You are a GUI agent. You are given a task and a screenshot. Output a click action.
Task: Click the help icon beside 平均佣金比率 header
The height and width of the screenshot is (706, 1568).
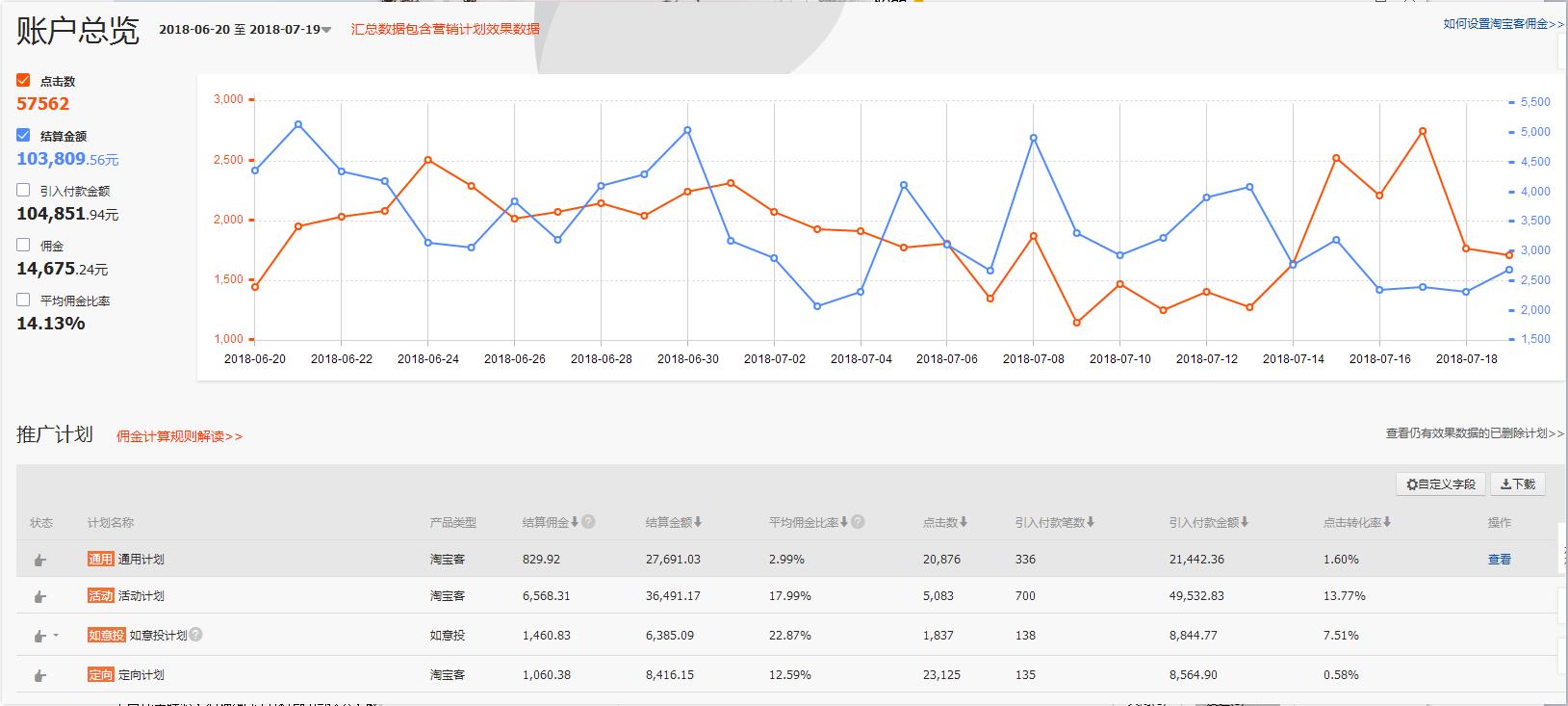[x=858, y=522]
